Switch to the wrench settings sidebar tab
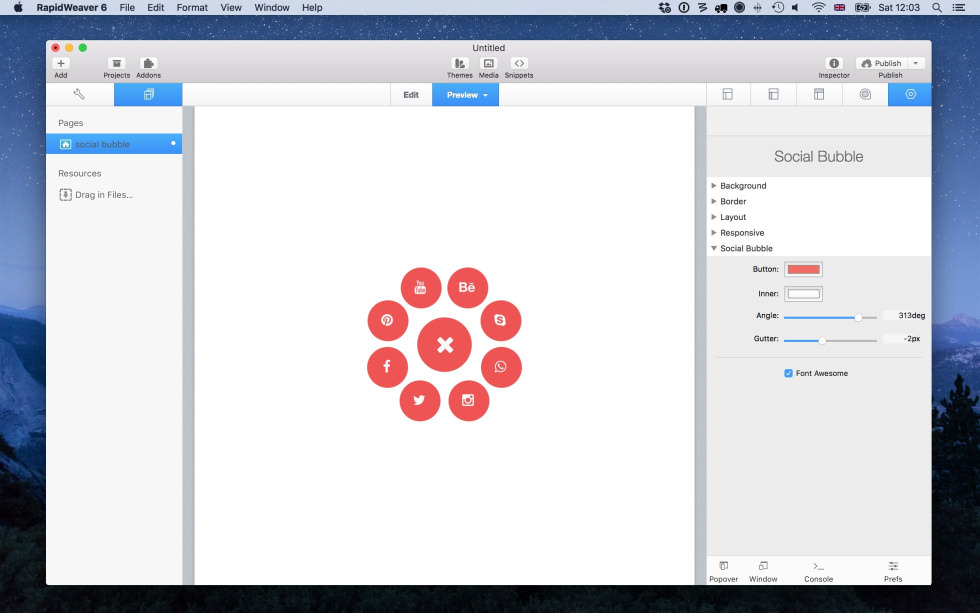 79,94
